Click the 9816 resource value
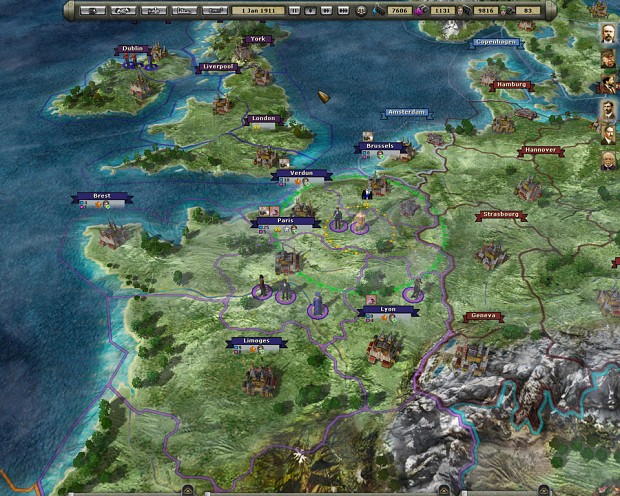This screenshot has width=620, height=496. pyautogui.click(x=485, y=11)
